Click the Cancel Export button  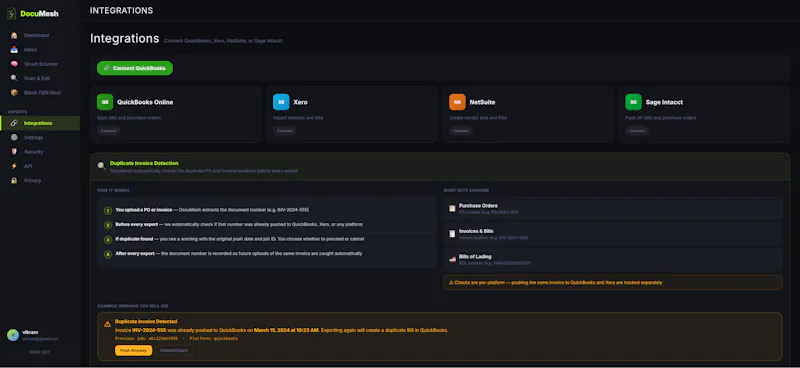click(174, 350)
